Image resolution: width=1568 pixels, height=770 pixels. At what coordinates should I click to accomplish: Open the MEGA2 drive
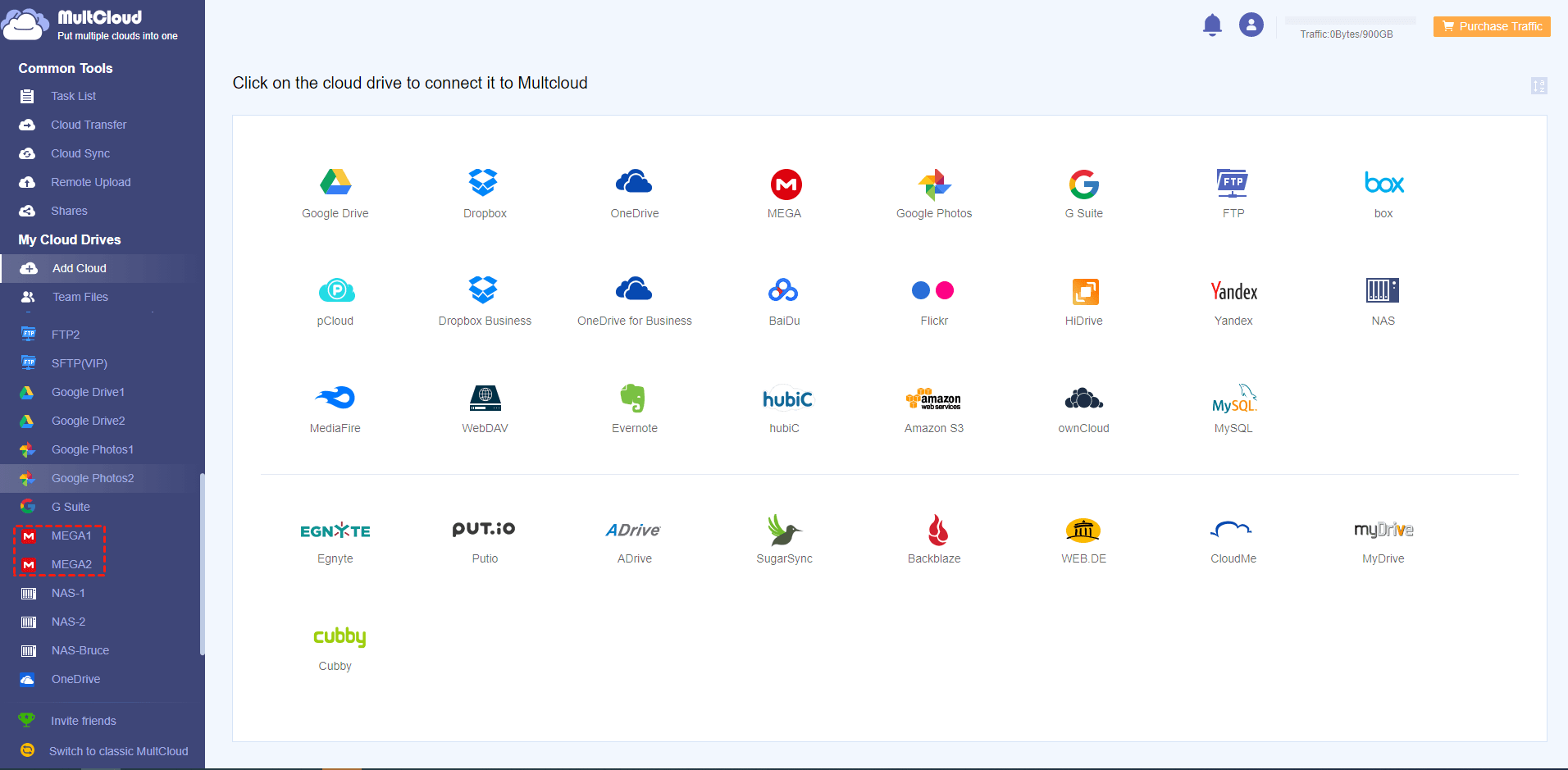71,564
